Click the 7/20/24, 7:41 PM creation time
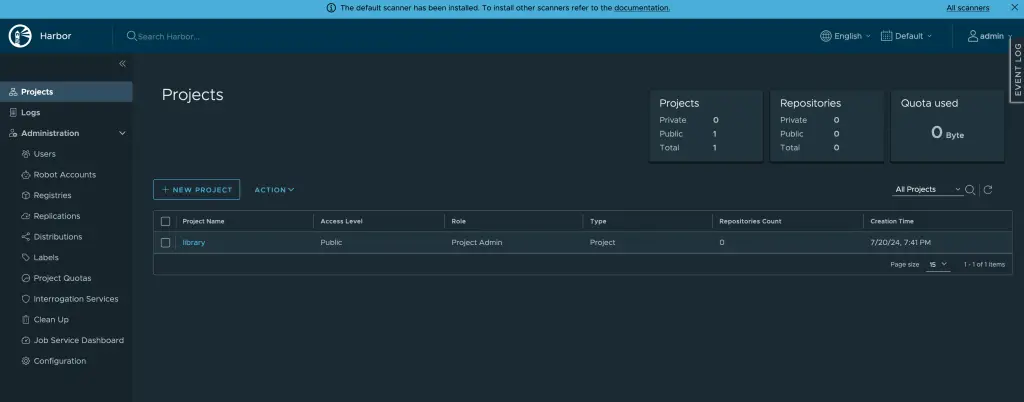The image size is (1024, 402). (901, 243)
